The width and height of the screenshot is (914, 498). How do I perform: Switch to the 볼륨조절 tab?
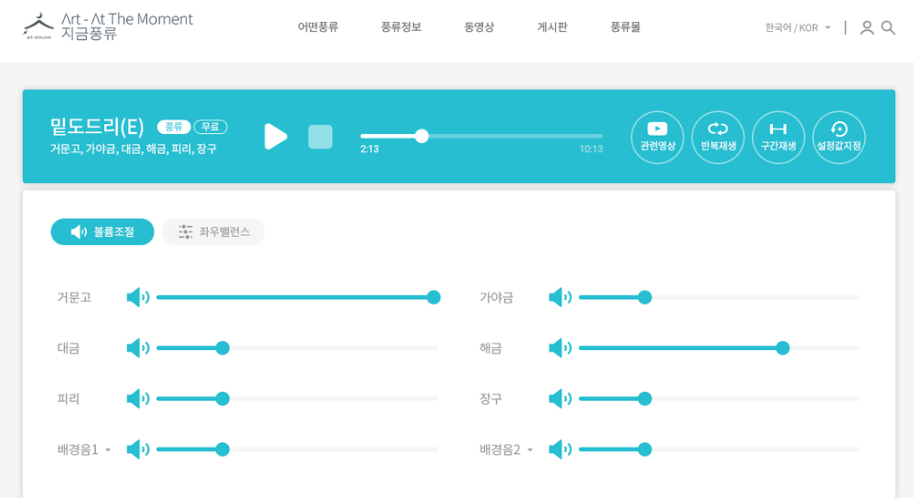[103, 232]
